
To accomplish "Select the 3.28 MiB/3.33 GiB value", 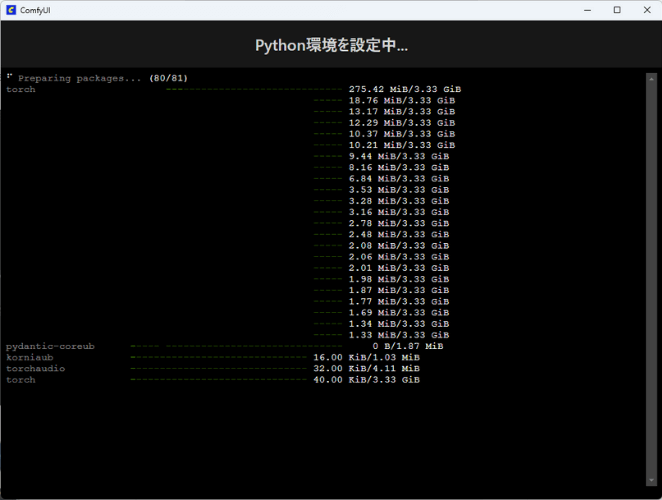I will (399, 201).
